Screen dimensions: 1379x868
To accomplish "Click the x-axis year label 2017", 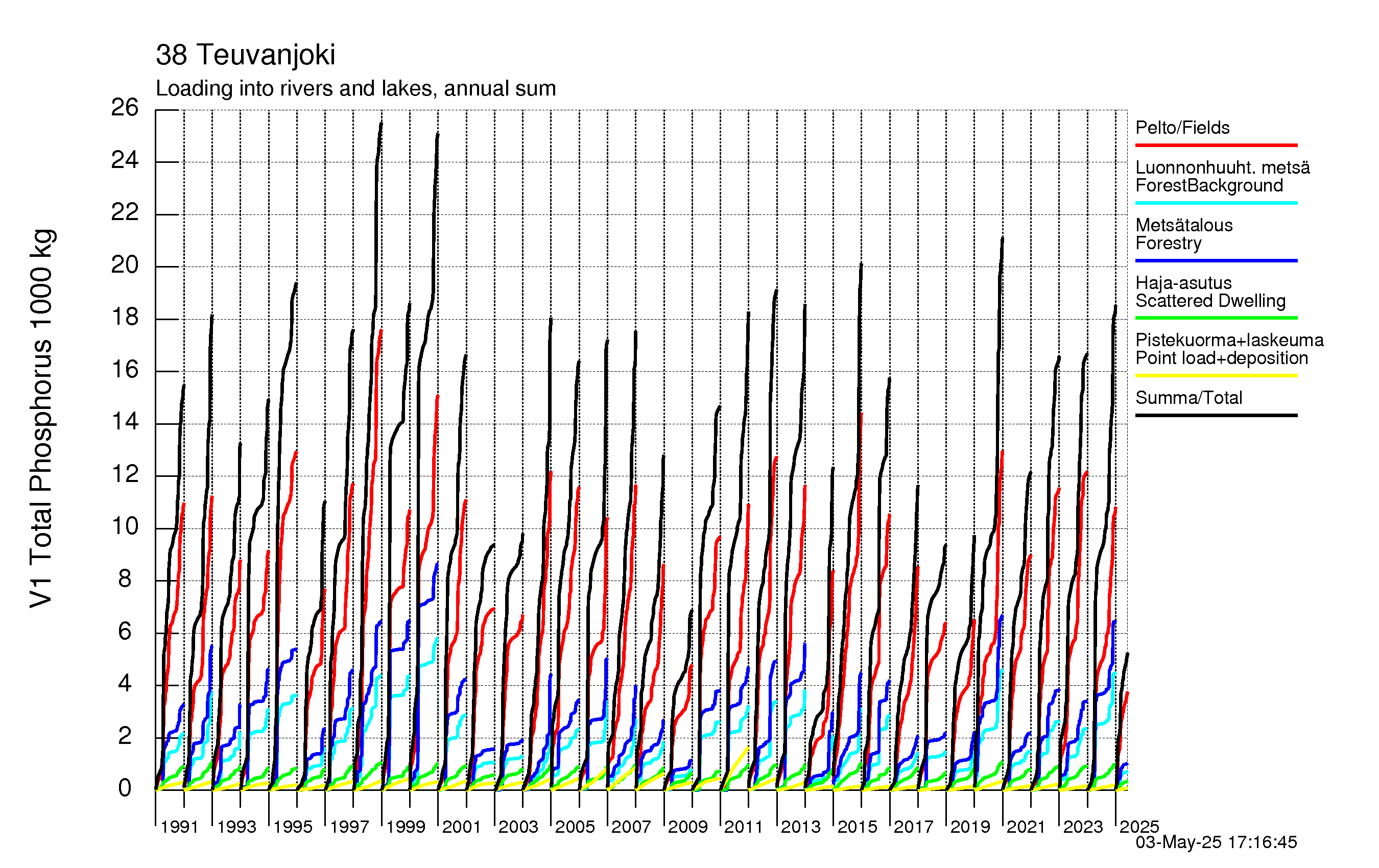I will click(913, 827).
